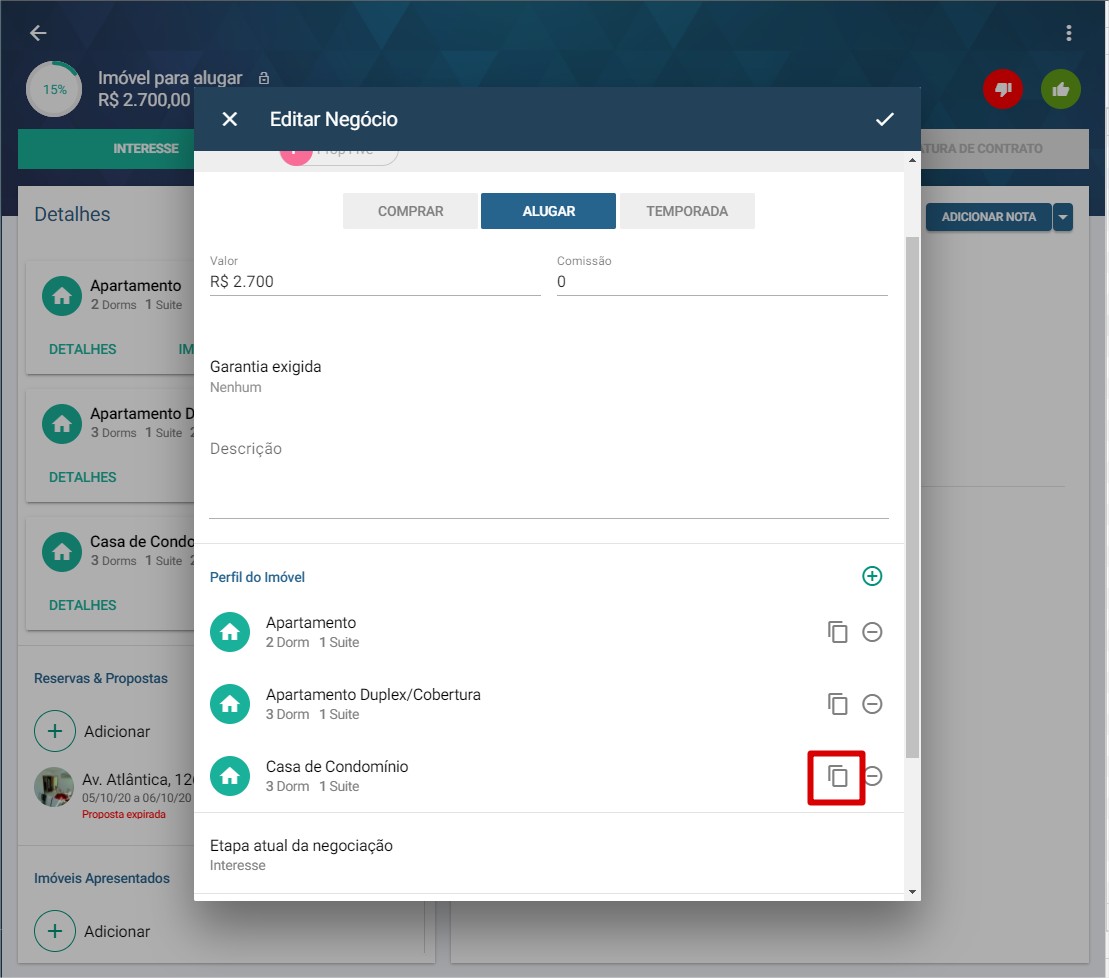Select the INTERESSE stage tab
The height and width of the screenshot is (978, 1109).
[106, 149]
